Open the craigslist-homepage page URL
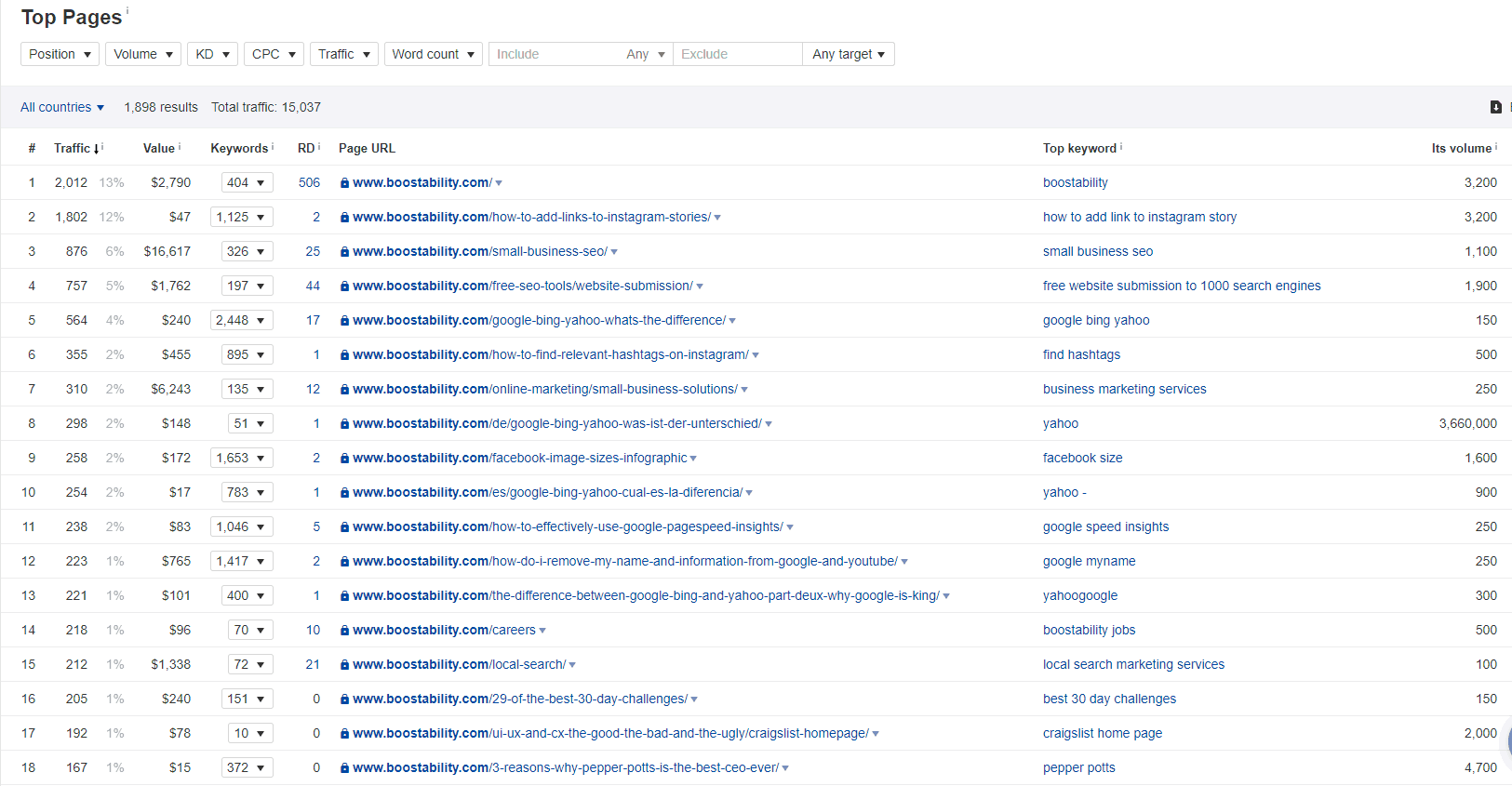 tap(610, 733)
